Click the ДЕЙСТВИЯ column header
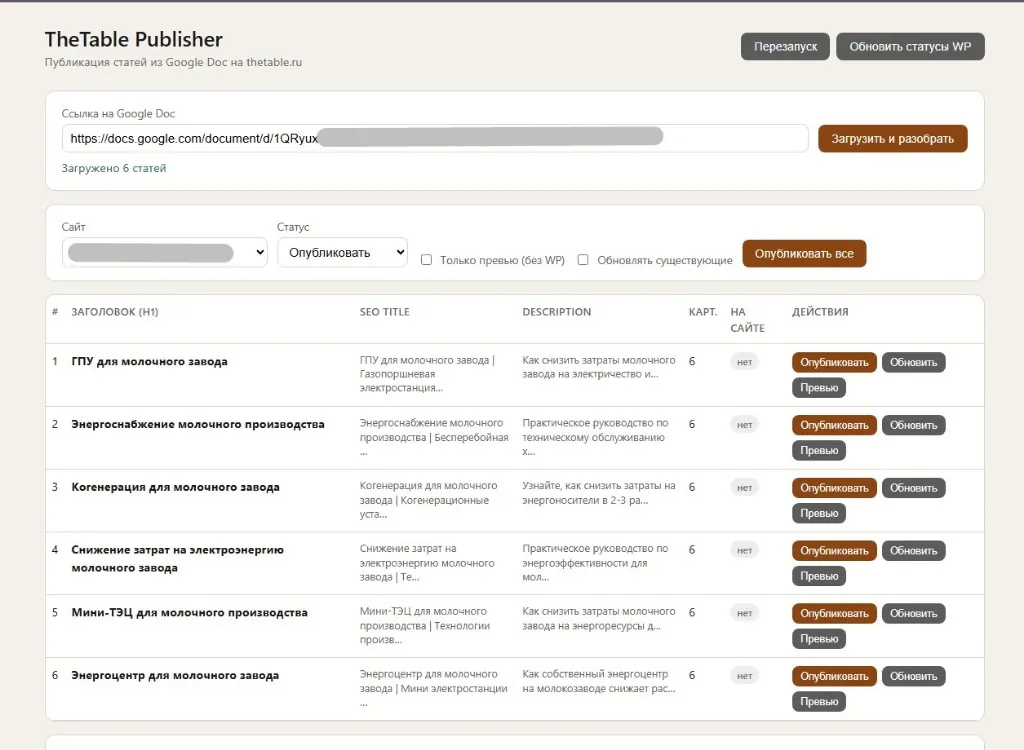 click(x=820, y=312)
